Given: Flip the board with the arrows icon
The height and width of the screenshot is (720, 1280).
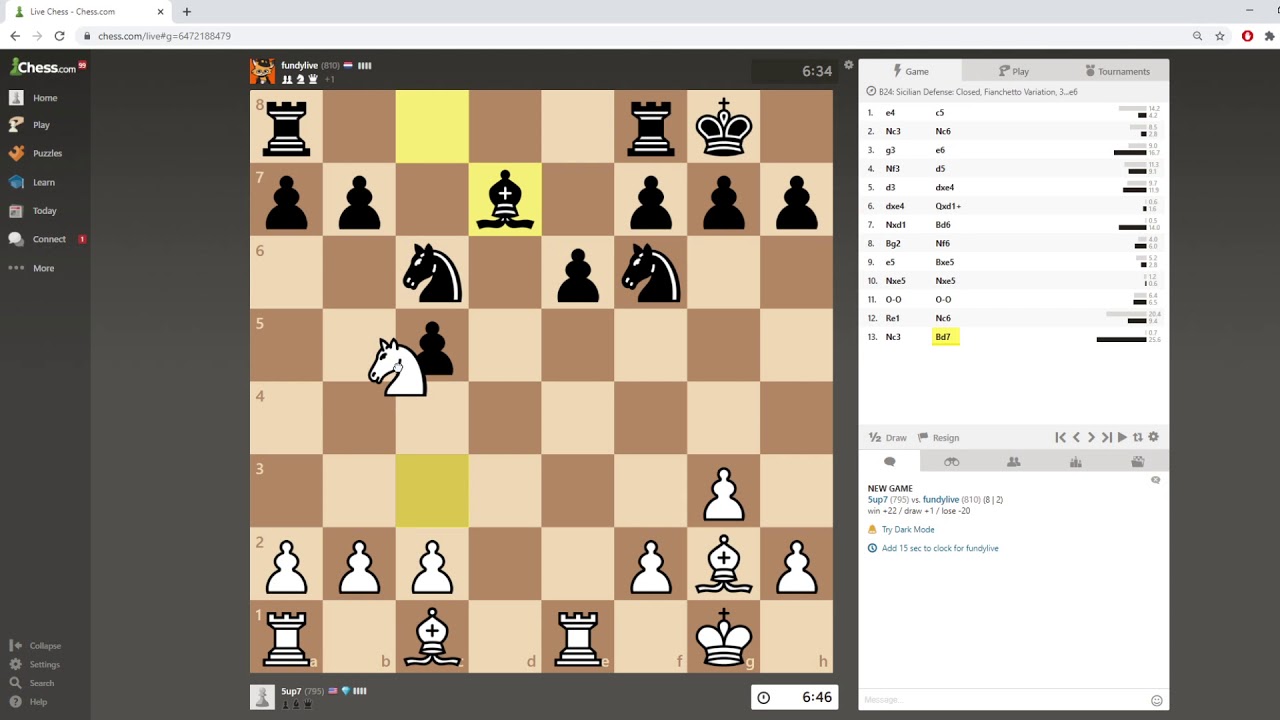Looking at the screenshot, I should click(x=1137, y=437).
